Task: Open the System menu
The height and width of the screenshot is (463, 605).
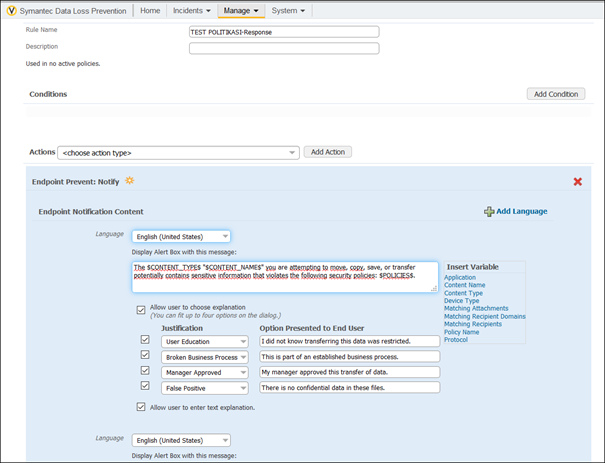Action: click(x=288, y=11)
